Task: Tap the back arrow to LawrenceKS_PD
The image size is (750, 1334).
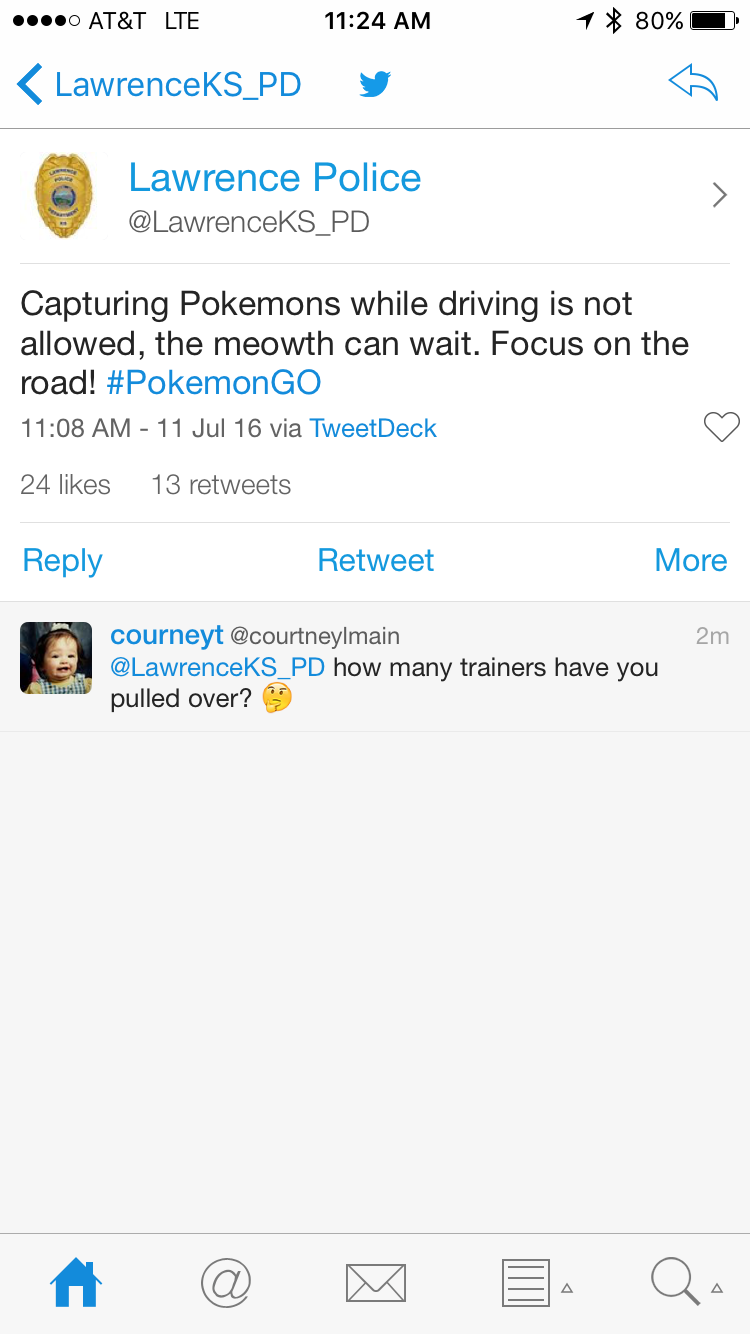Action: tap(30, 85)
